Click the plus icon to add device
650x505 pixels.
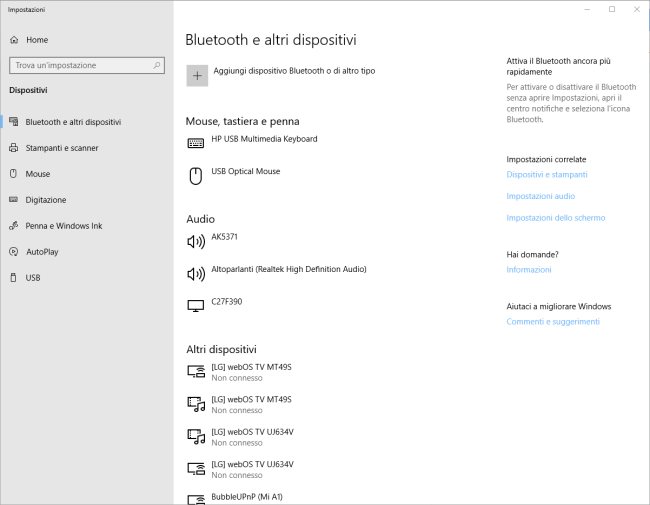coord(197,76)
